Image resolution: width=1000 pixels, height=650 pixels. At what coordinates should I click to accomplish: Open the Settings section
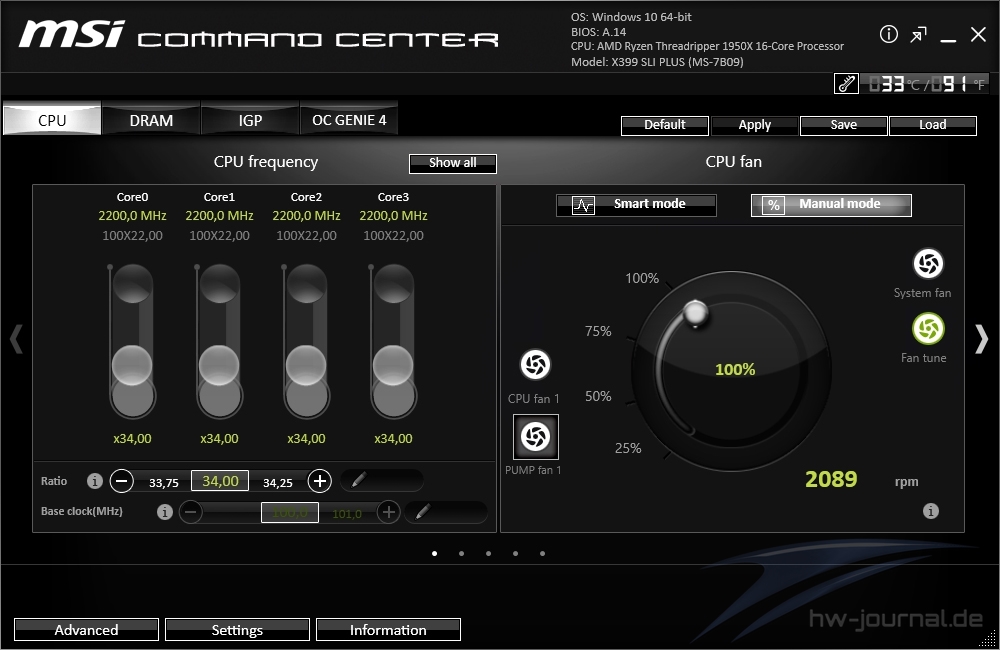[x=237, y=630]
